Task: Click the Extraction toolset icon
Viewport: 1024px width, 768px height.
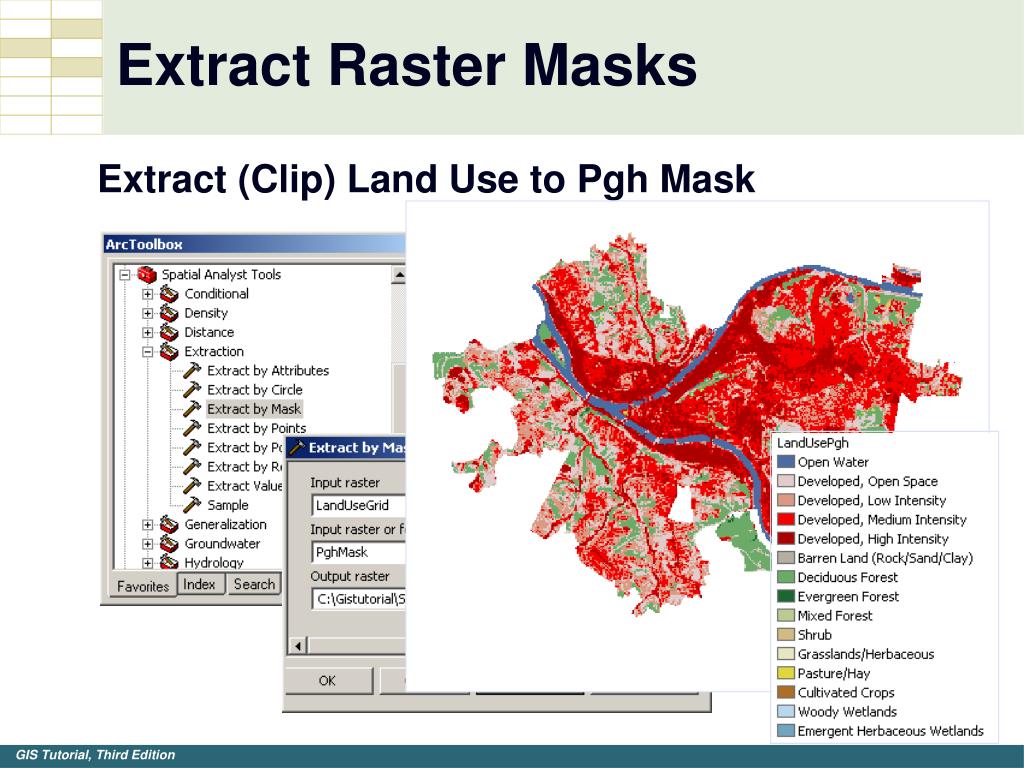Action: tap(169, 351)
